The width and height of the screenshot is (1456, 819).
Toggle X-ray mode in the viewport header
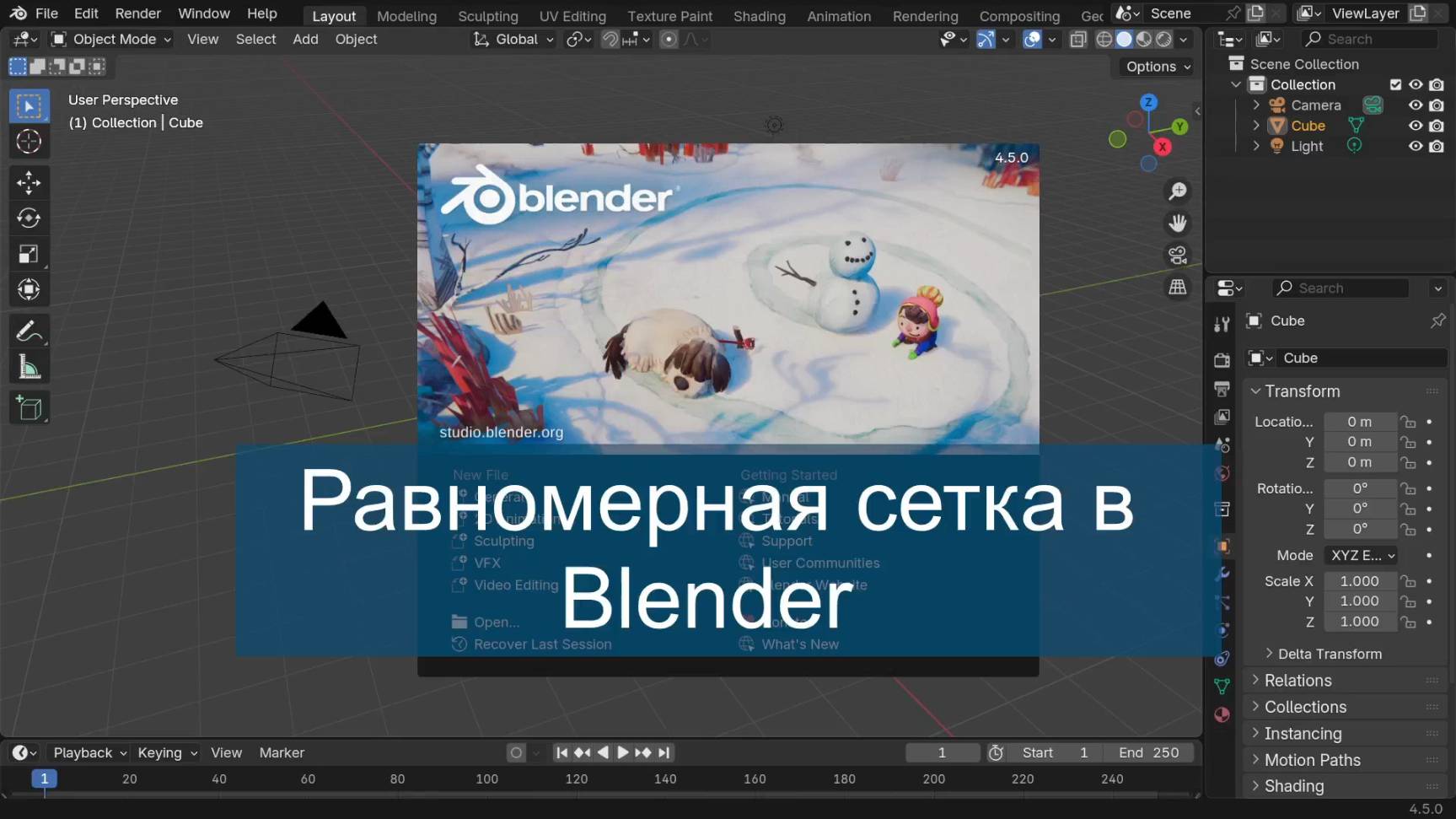(x=1077, y=39)
